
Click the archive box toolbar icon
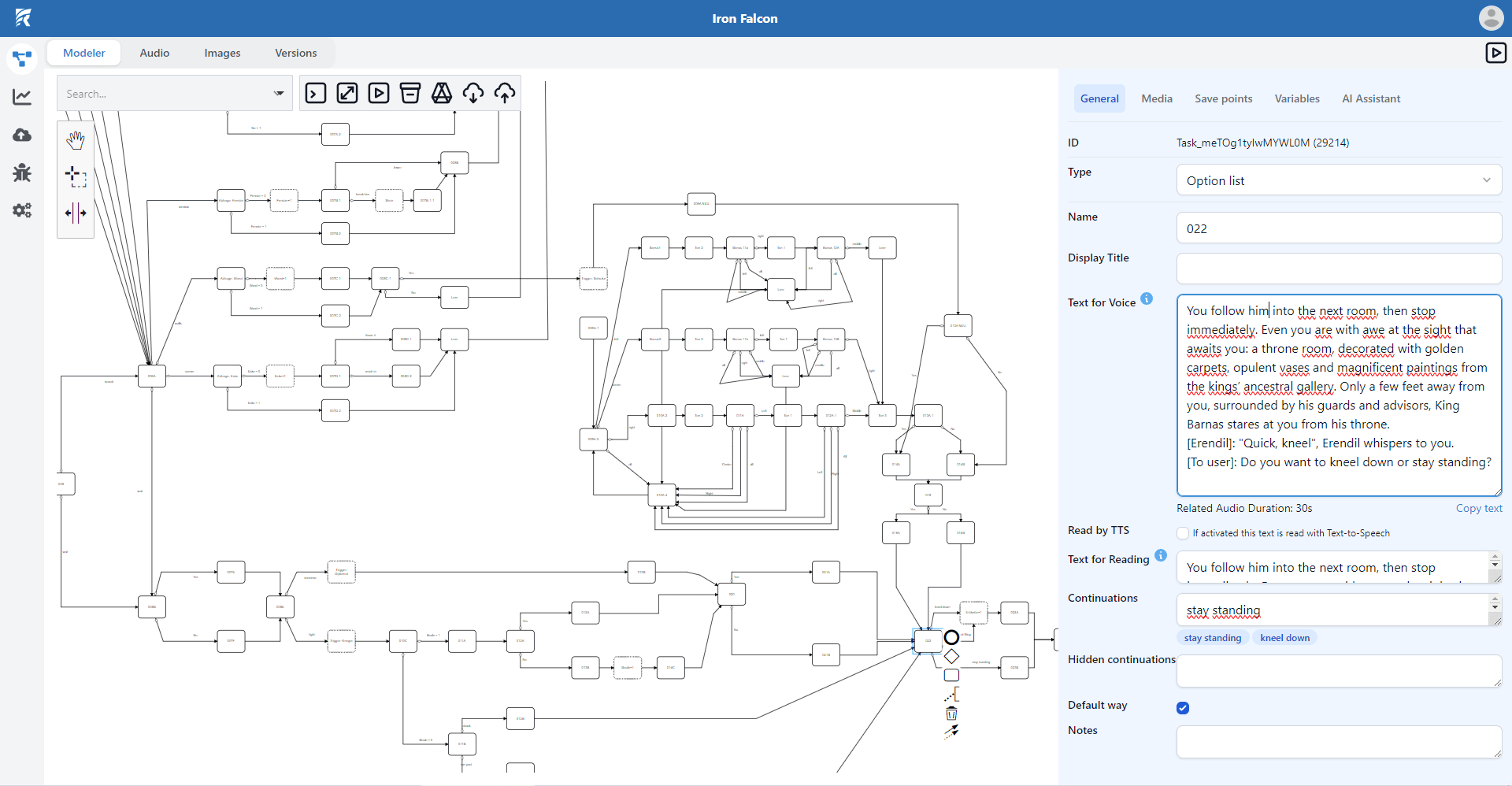(410, 93)
